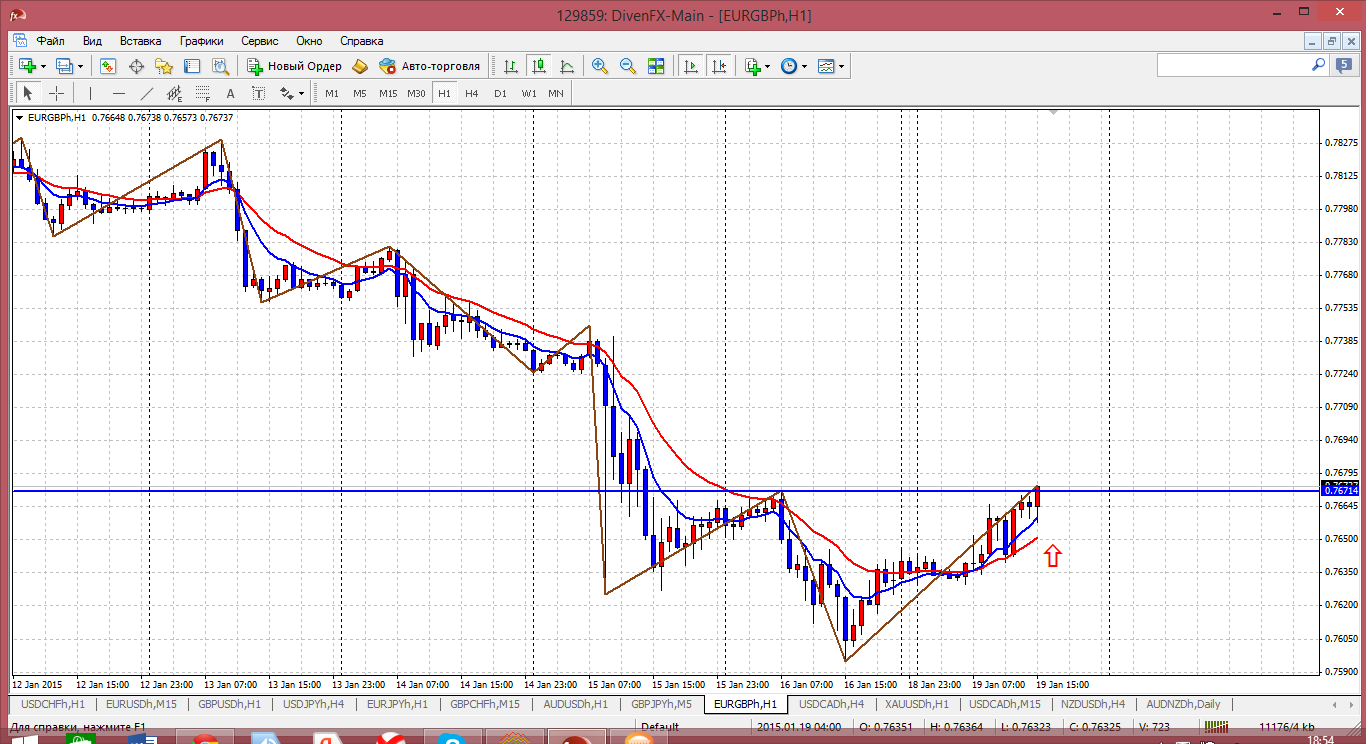Toggle the active H1 timeframe button
Screen dimensions: 1369x744
pos(444,93)
